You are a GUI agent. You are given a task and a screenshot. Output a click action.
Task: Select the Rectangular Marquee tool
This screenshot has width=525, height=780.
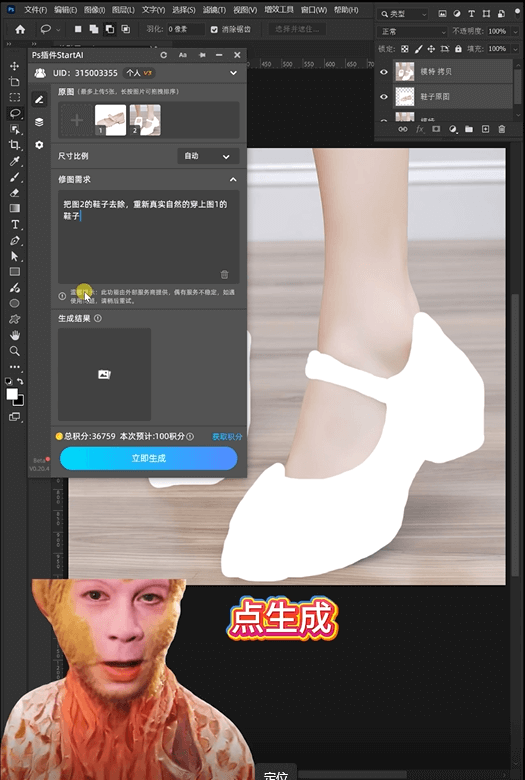[14, 98]
